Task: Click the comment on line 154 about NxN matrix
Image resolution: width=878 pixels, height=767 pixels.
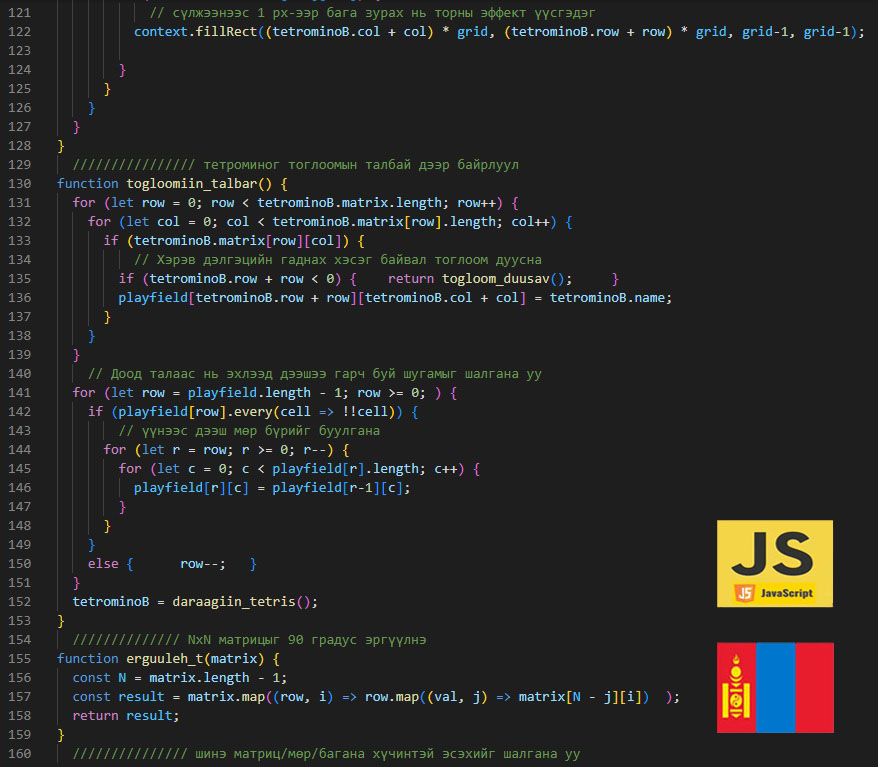Action: (x=257, y=640)
